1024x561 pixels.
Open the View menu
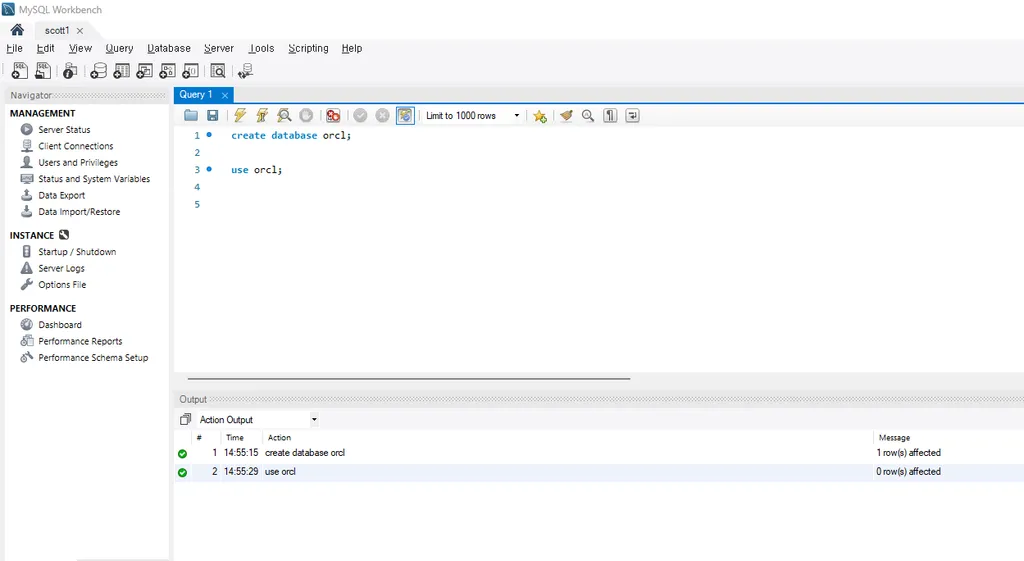[80, 48]
